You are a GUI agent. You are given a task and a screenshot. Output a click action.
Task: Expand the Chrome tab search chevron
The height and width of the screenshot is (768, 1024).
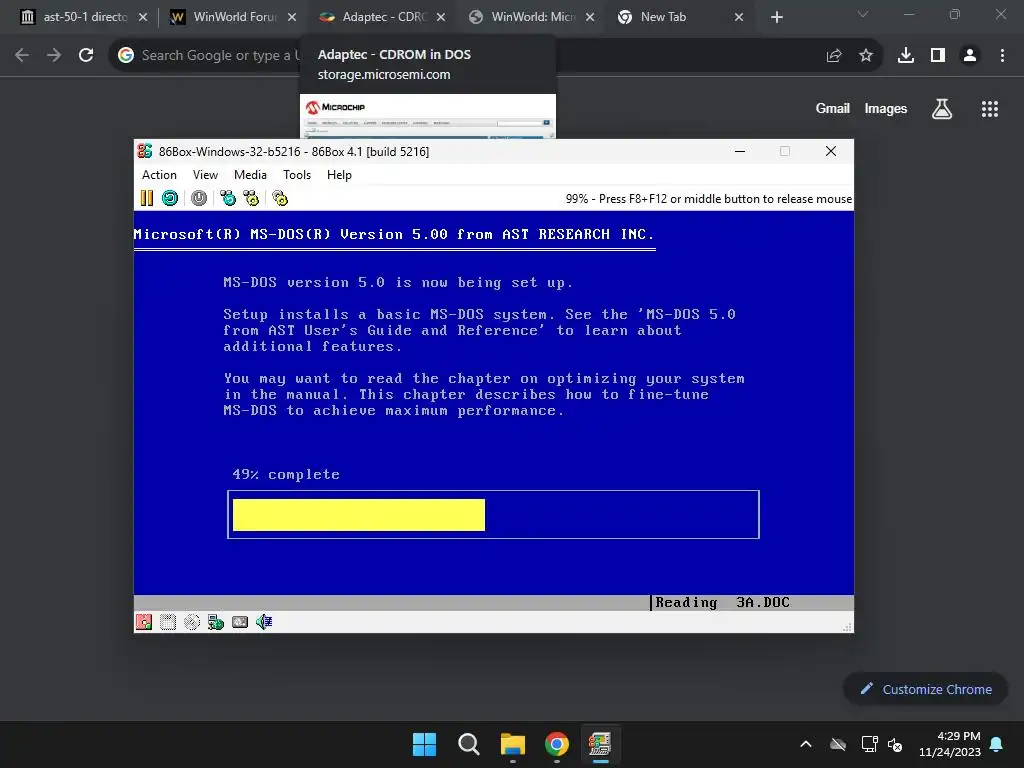tap(863, 14)
